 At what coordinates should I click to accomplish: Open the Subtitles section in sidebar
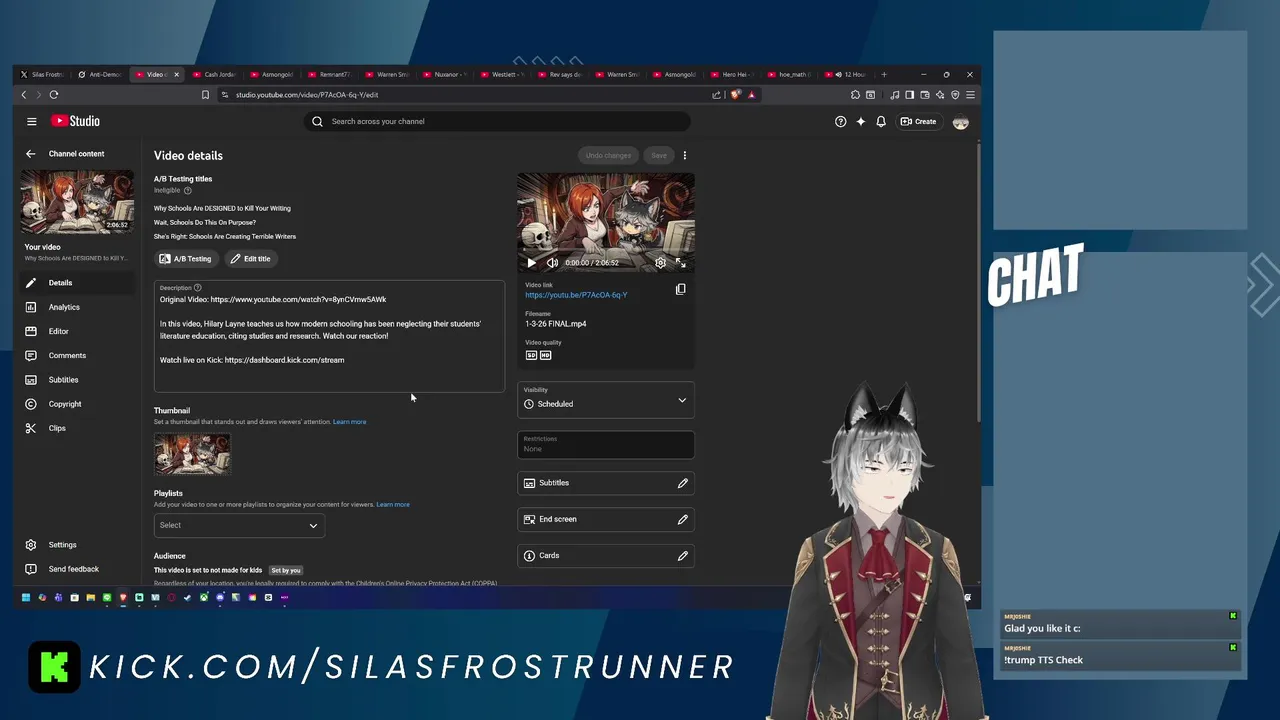[76, 380]
